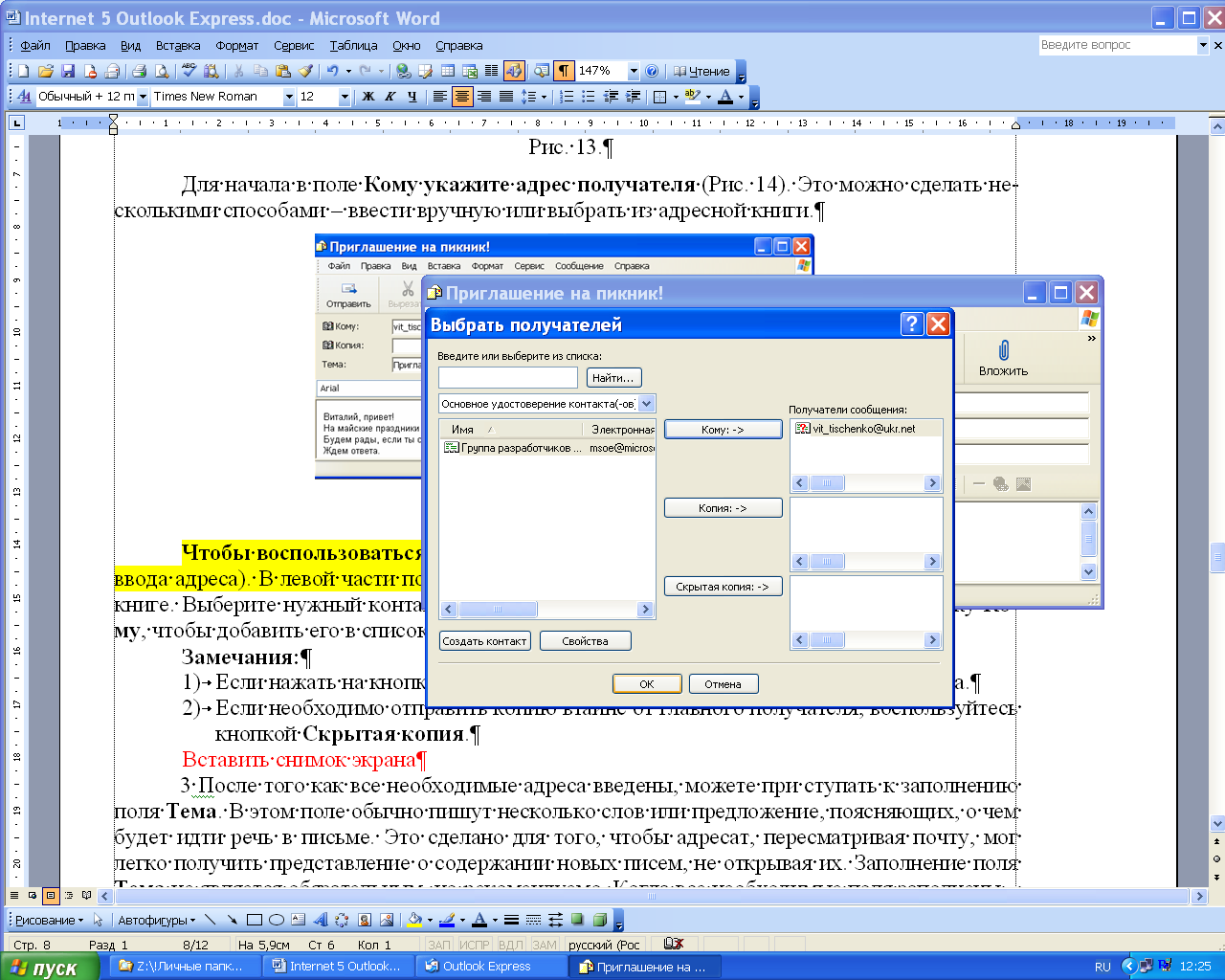Print the document via printer icon
The height and width of the screenshot is (980, 1225).
(x=139, y=71)
